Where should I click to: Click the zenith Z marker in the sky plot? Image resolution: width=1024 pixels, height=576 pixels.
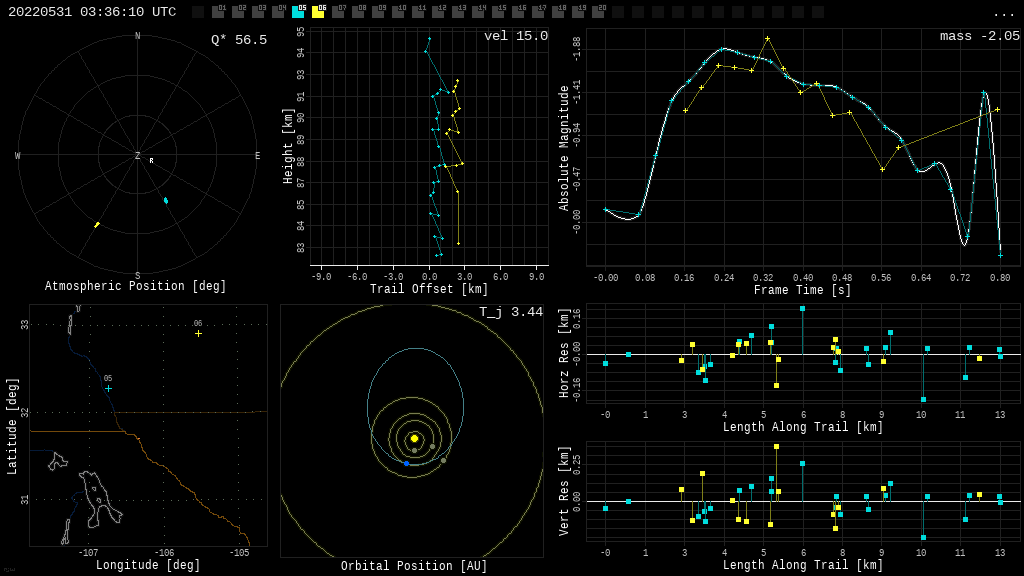click(x=138, y=156)
